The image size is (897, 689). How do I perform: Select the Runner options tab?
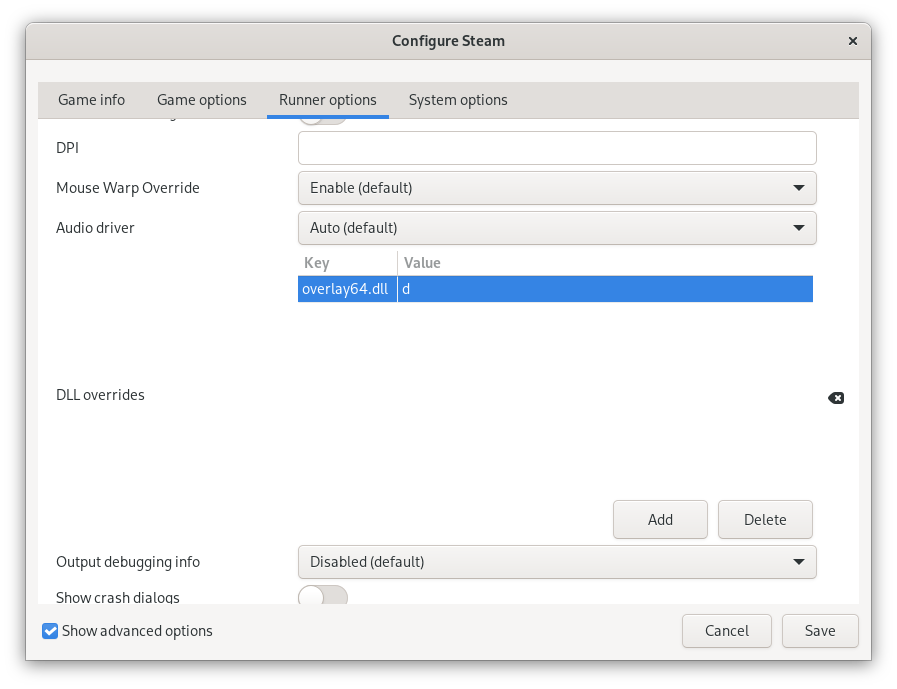(328, 100)
